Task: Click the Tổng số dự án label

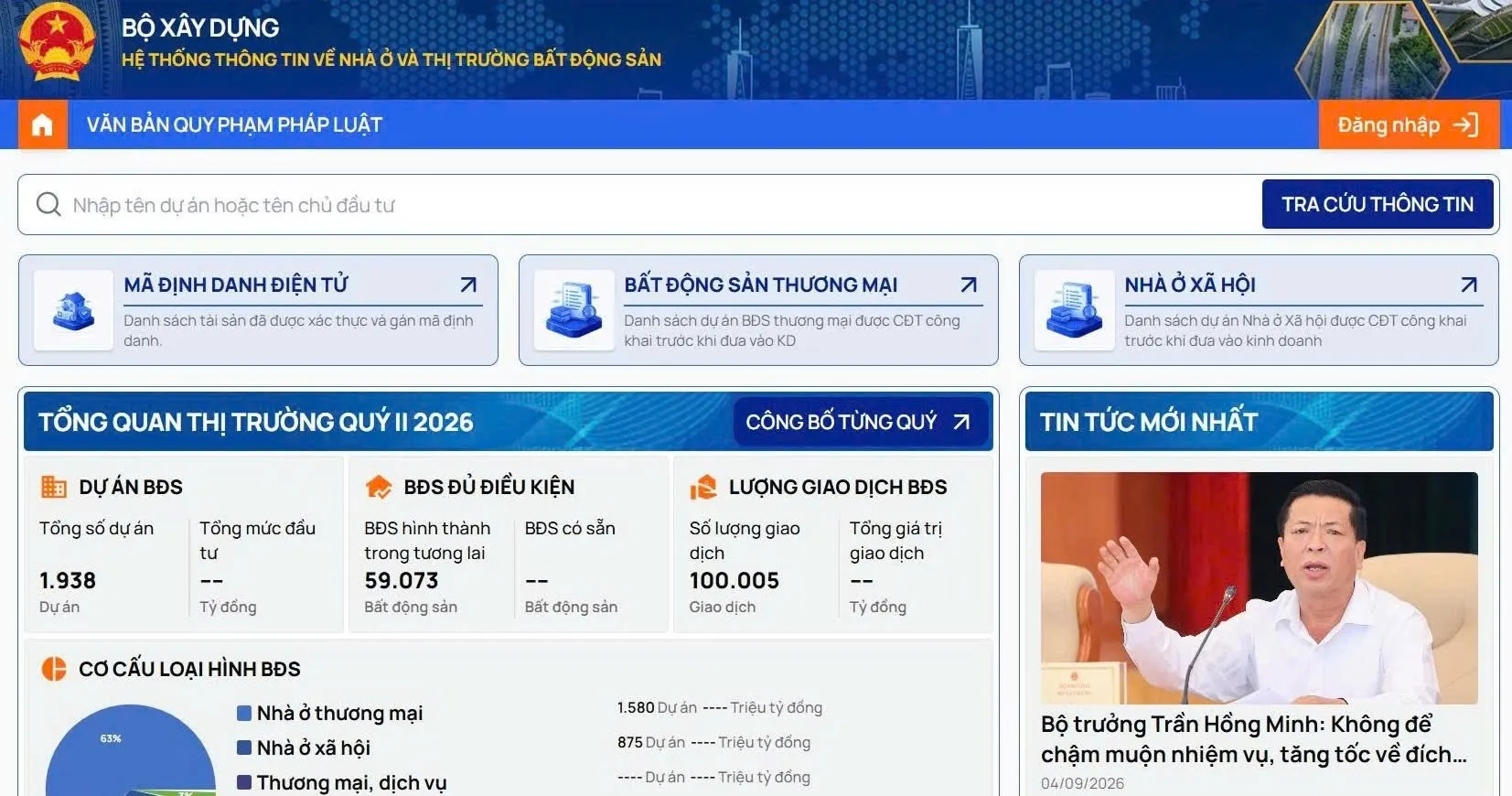Action: [x=96, y=528]
